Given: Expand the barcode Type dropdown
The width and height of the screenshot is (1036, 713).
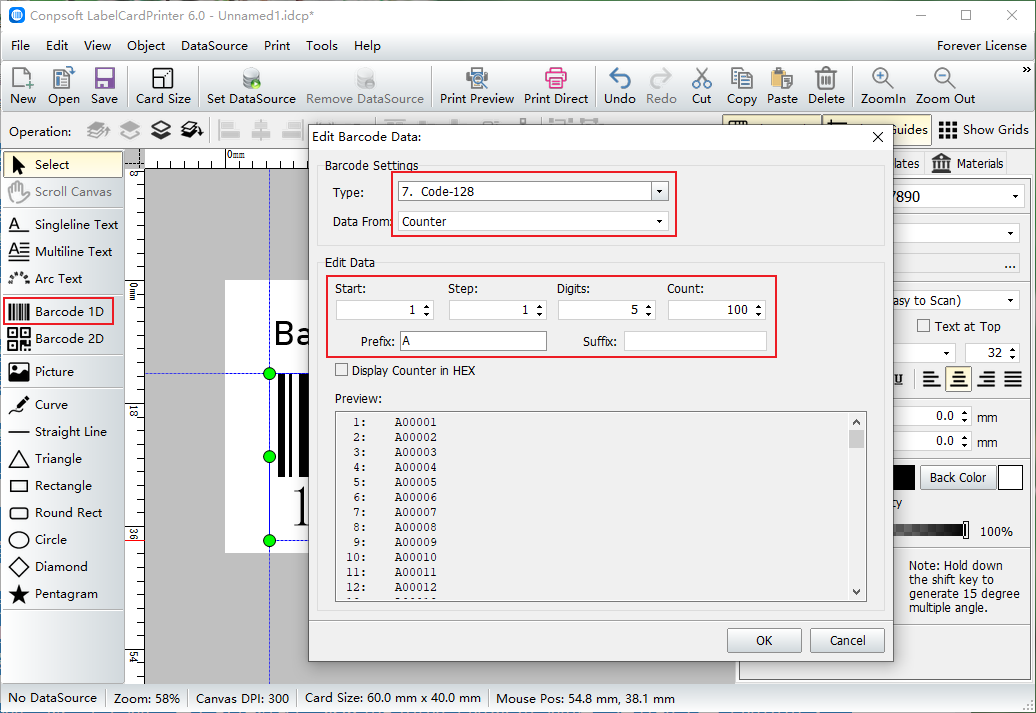Looking at the screenshot, I should 659,192.
